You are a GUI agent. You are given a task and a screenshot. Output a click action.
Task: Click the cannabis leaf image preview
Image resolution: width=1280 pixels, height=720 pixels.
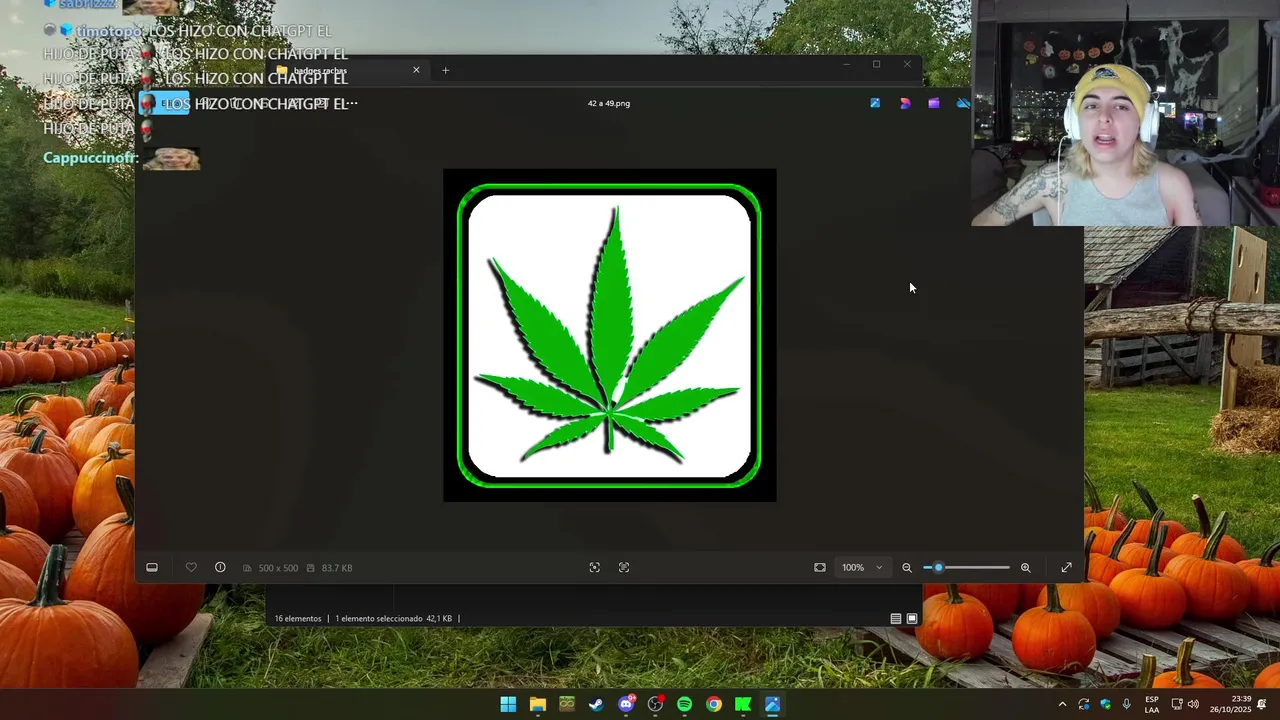click(609, 335)
